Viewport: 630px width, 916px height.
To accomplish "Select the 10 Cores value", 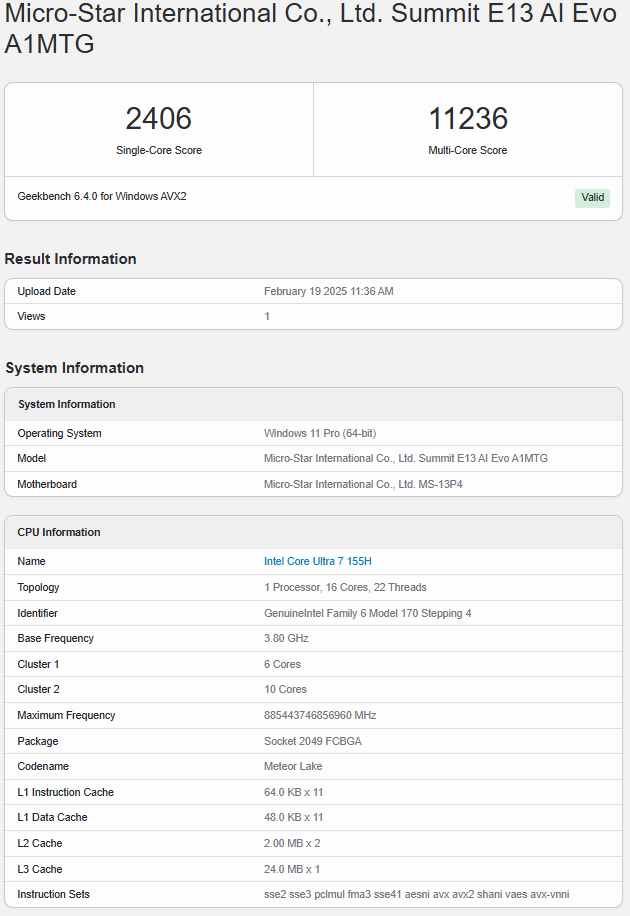I will coord(285,689).
